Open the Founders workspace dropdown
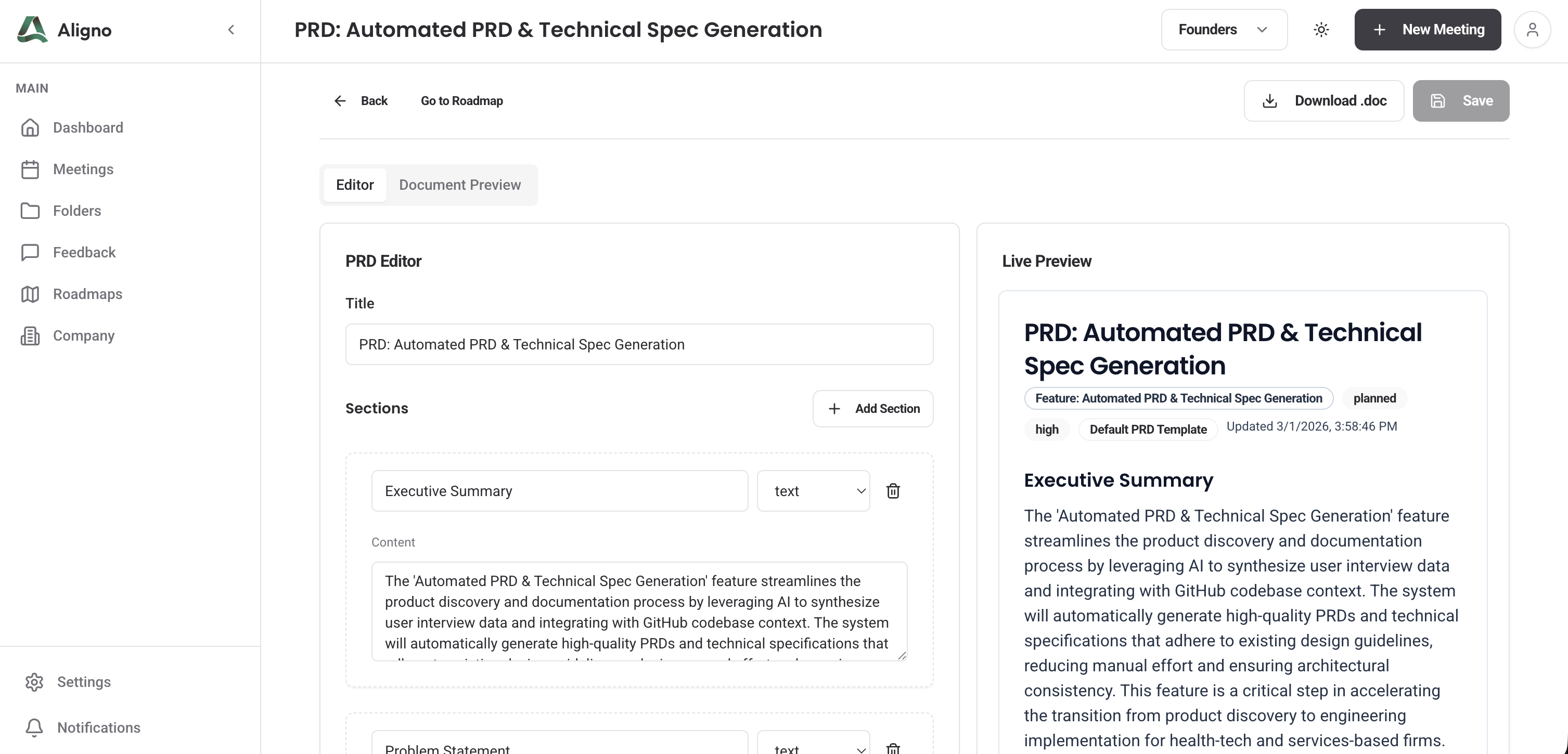The height and width of the screenshot is (754, 1568). [x=1224, y=29]
